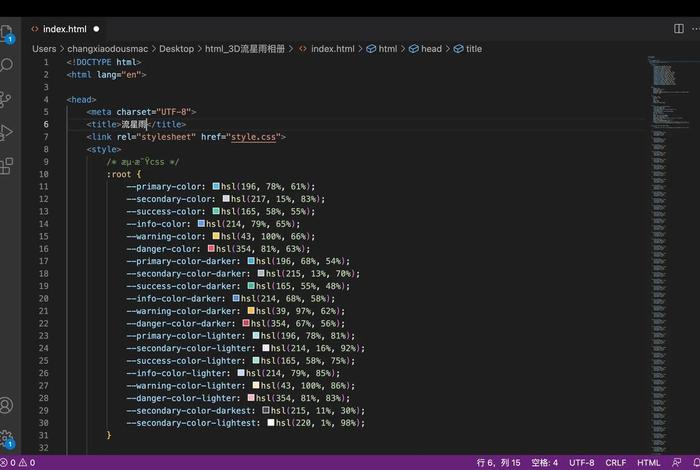Show errors and warnings count panel
Viewport: 700px width, 470px height.
click(x=19, y=463)
